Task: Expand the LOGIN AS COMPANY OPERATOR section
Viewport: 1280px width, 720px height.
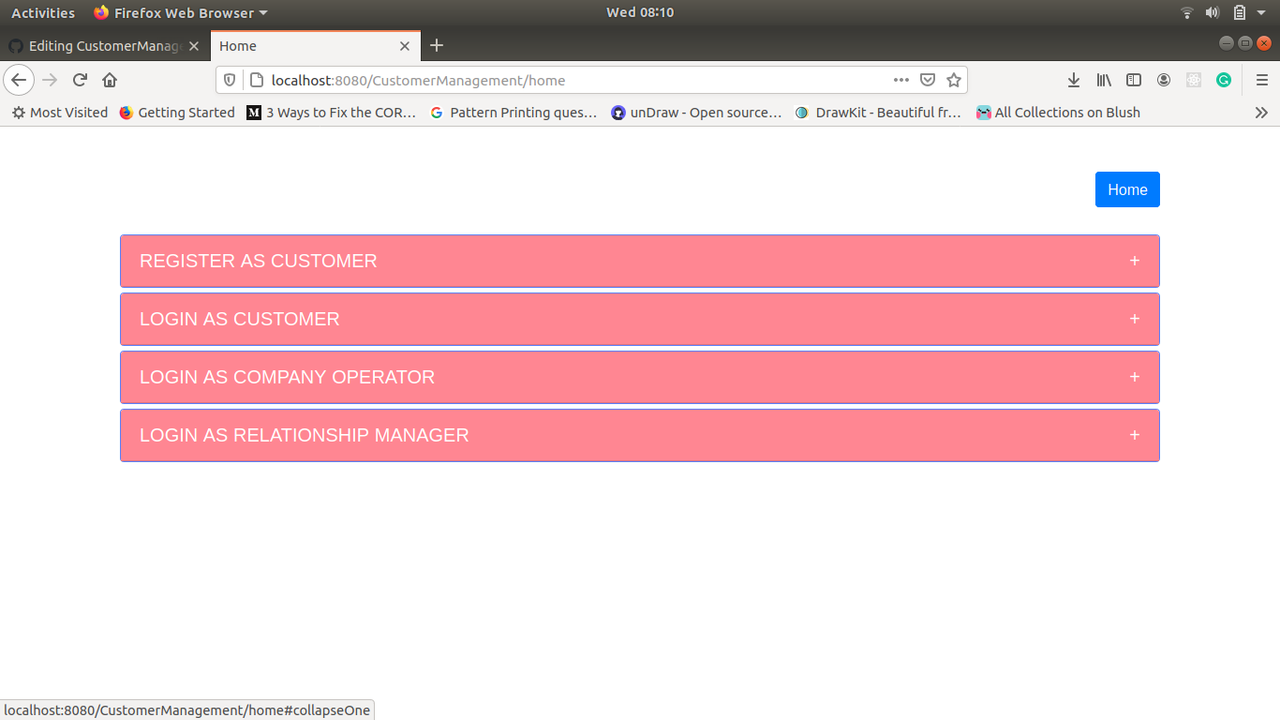Action: (640, 377)
